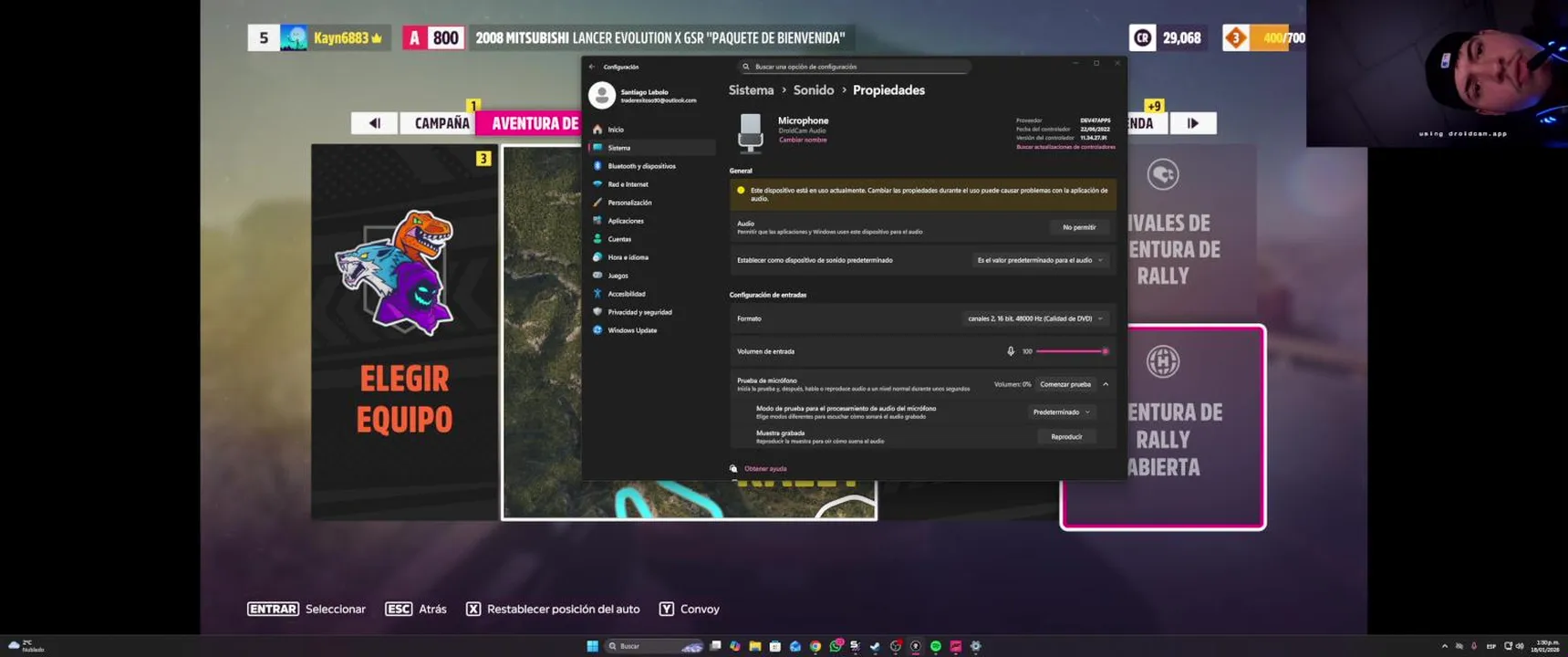Select the ELEGIR EQUIPO card

(404, 332)
